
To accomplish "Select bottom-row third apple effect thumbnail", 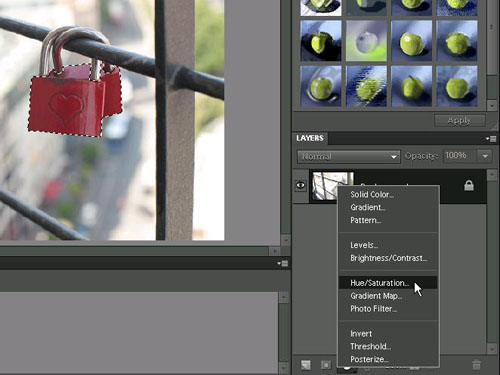I will tap(412, 86).
